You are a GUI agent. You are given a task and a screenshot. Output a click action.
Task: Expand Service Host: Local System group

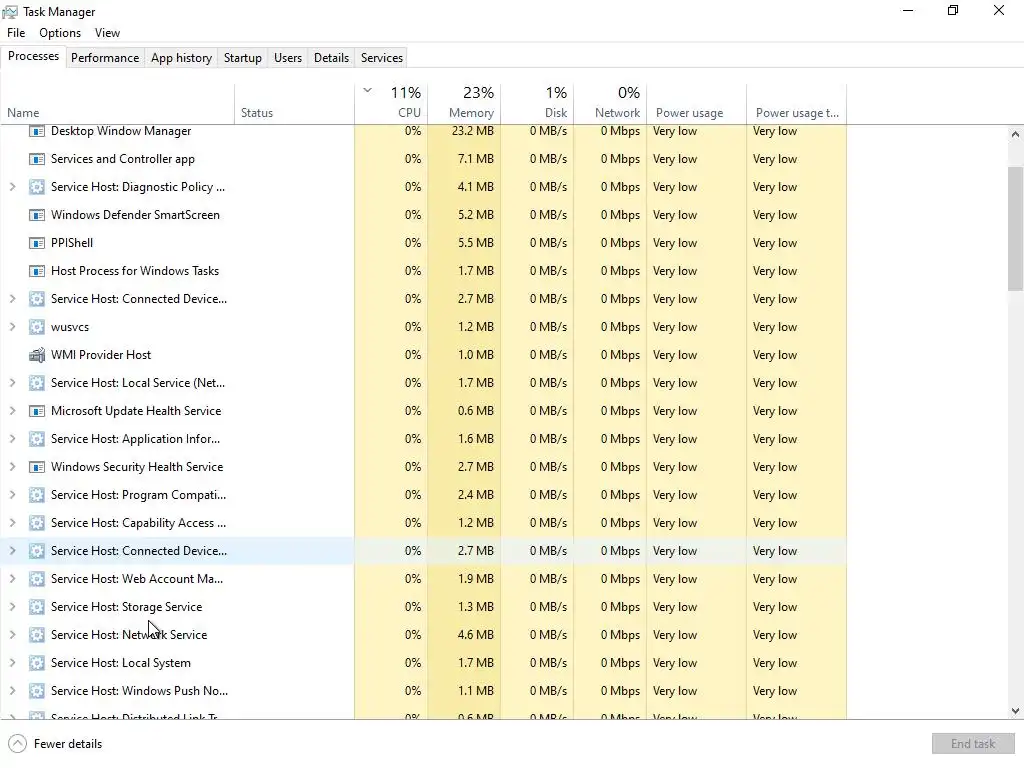pyautogui.click(x=12, y=663)
